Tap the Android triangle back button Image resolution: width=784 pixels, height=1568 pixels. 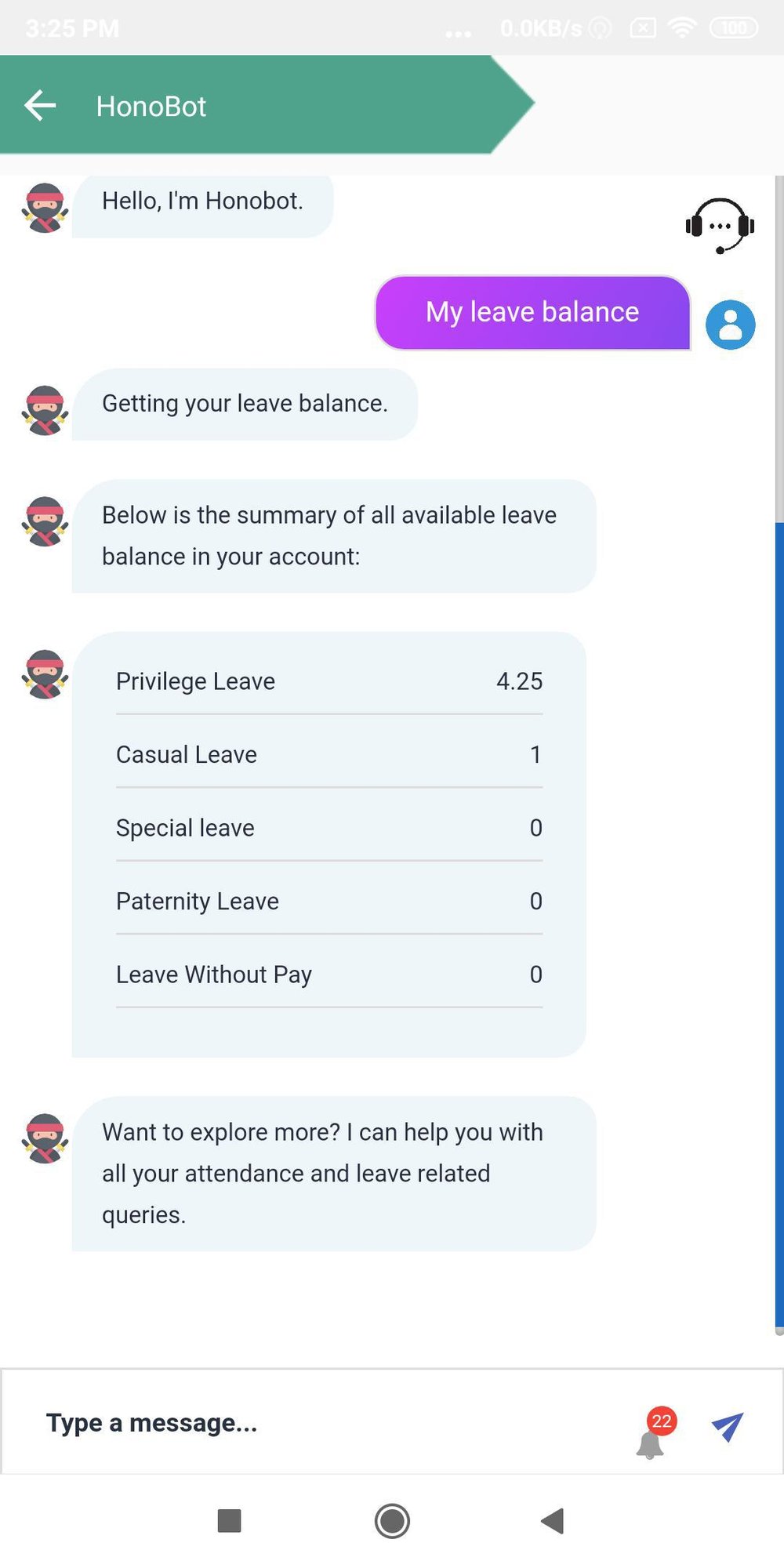[553, 1521]
